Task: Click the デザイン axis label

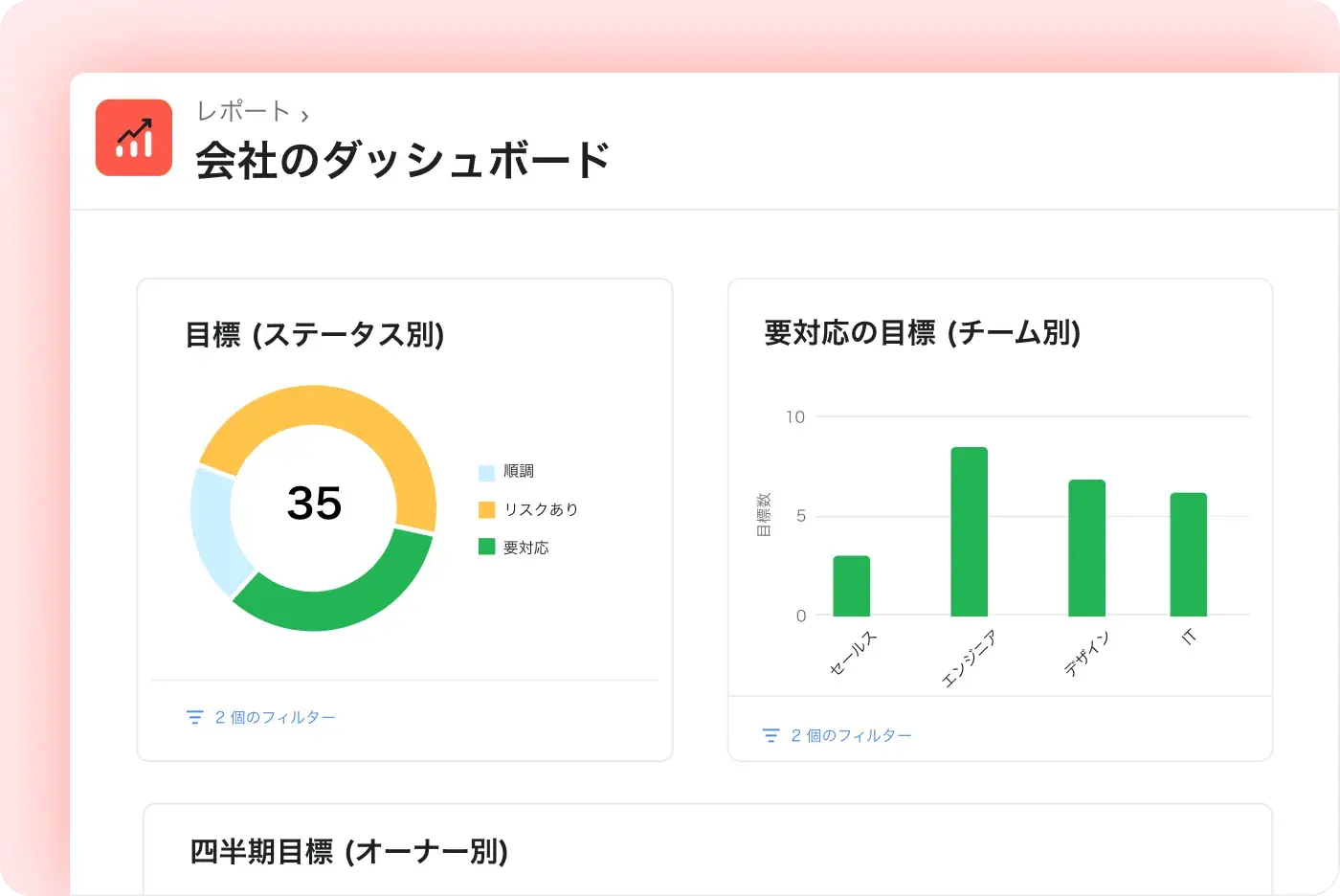Action: 1086,654
